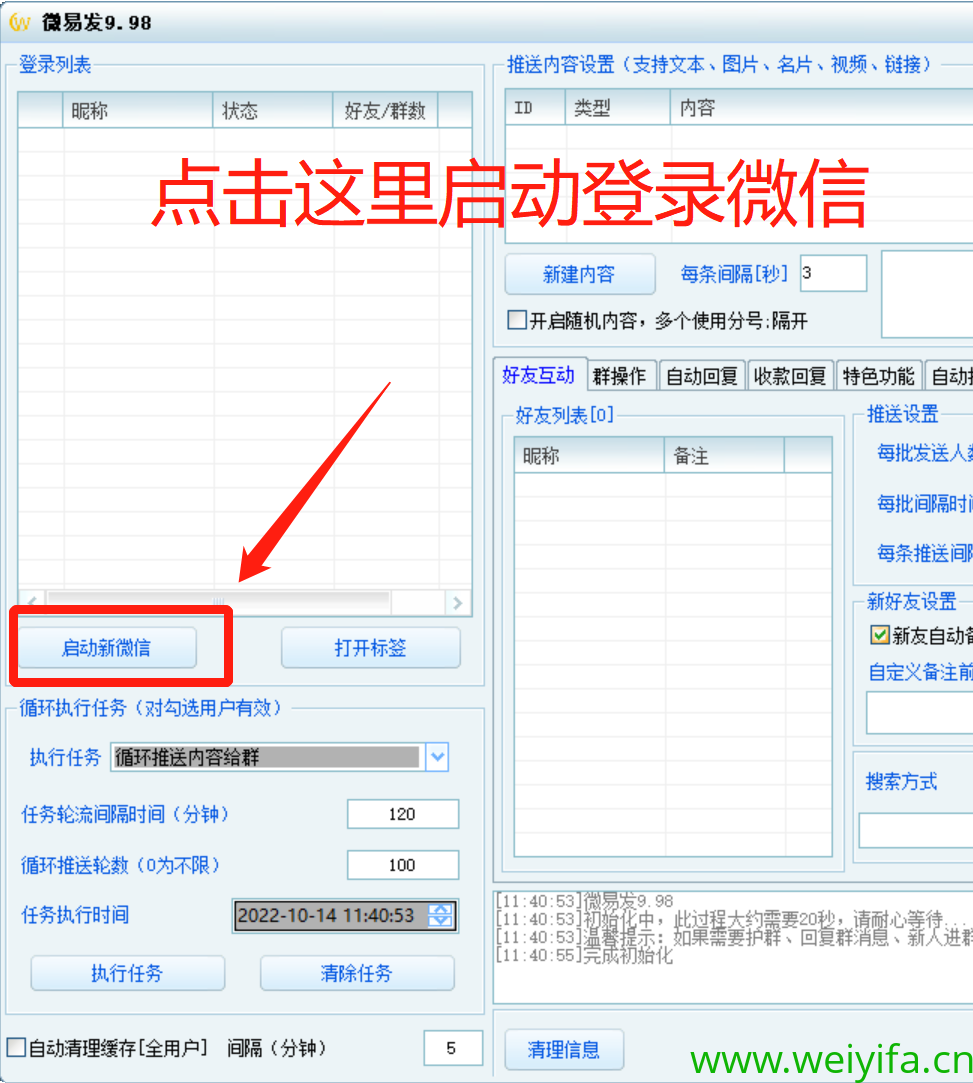This screenshot has width=973, height=1083.
Task: Click 昵称 column header in 好友列表
Action: (x=590, y=456)
